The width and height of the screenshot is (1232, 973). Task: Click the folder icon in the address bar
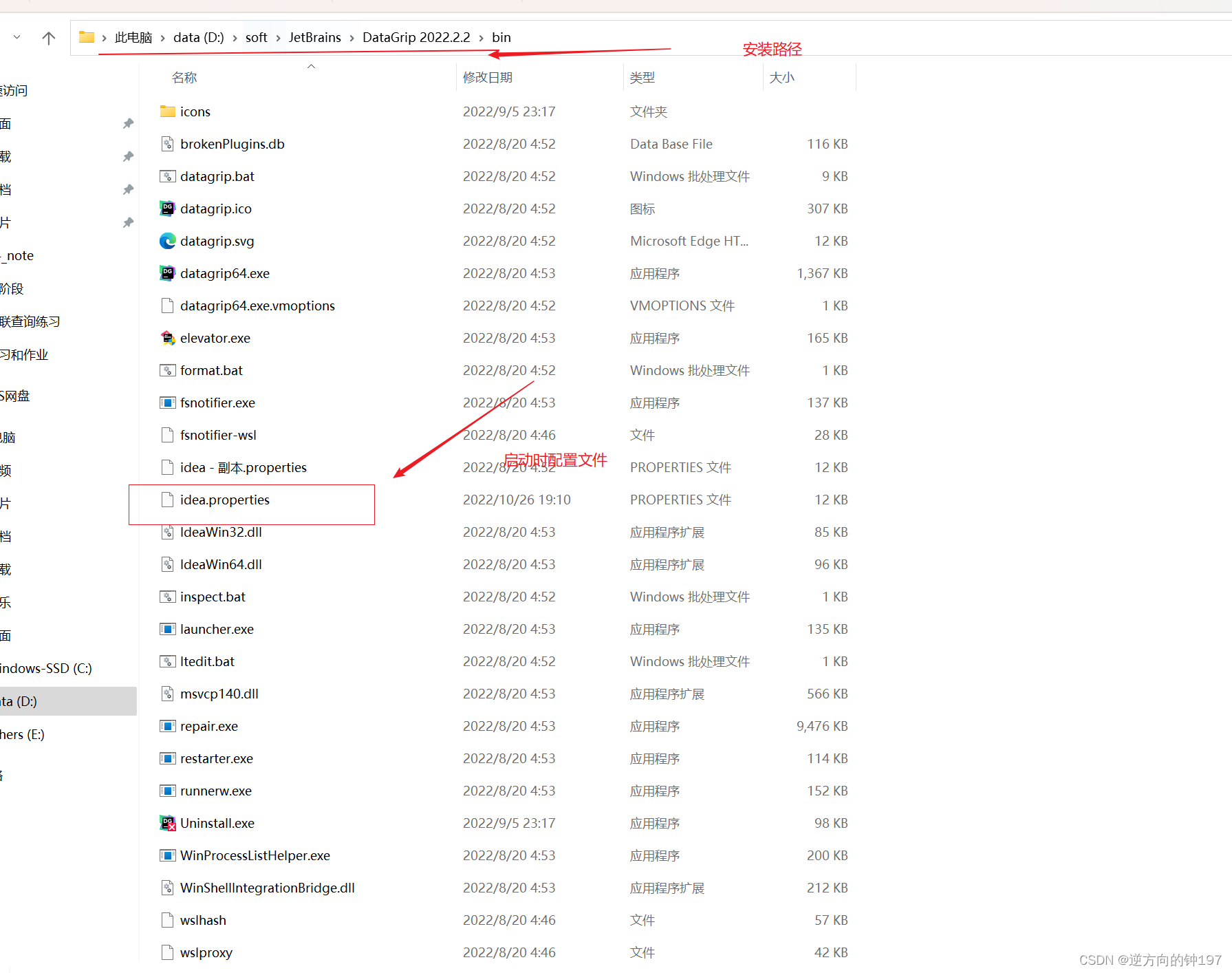[x=87, y=37]
